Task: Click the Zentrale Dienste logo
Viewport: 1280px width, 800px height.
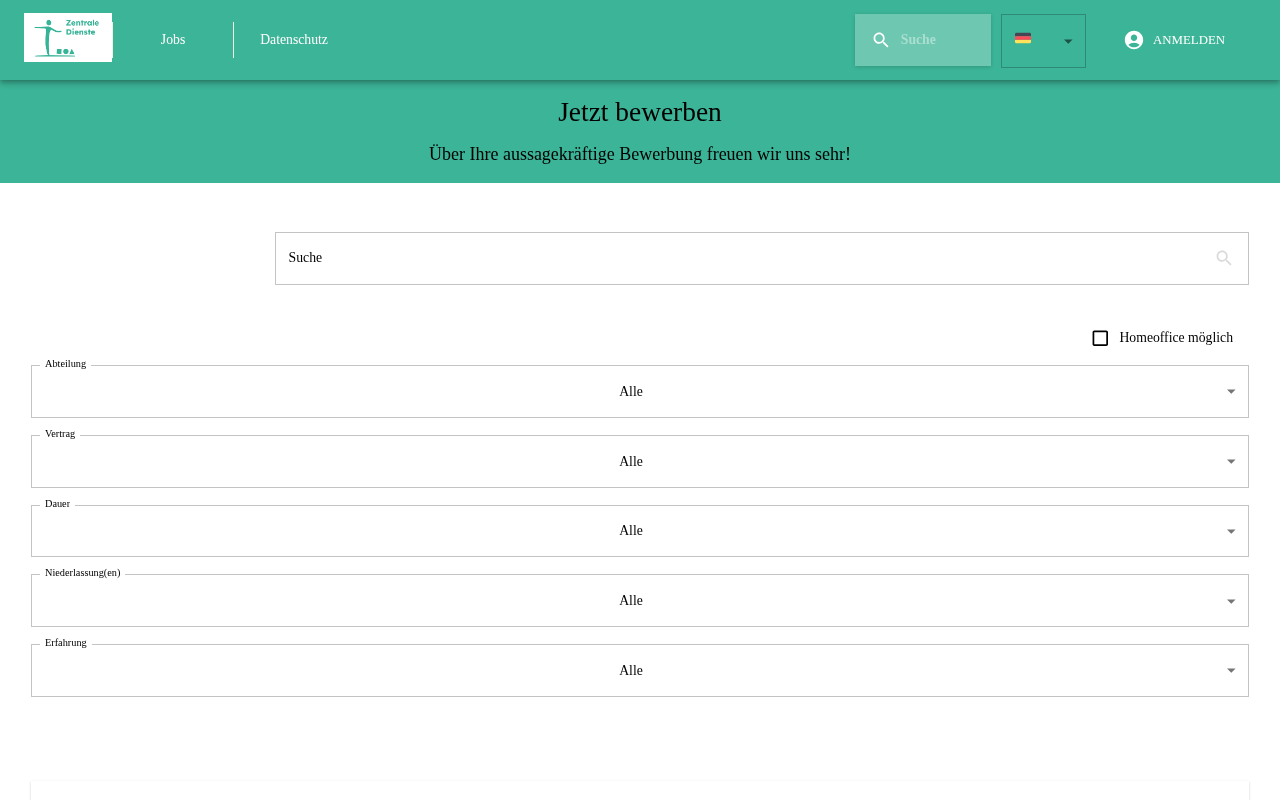Action: 68,38
